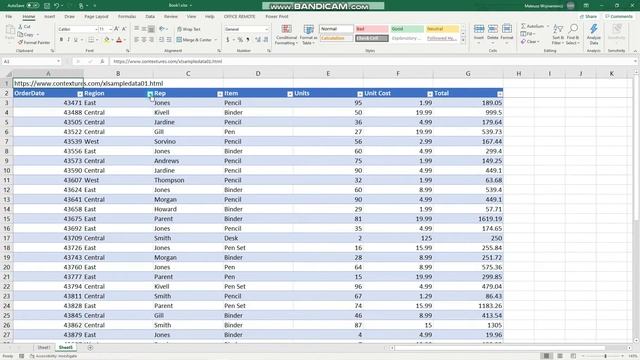Apply the Good cell style

(x=407, y=29)
